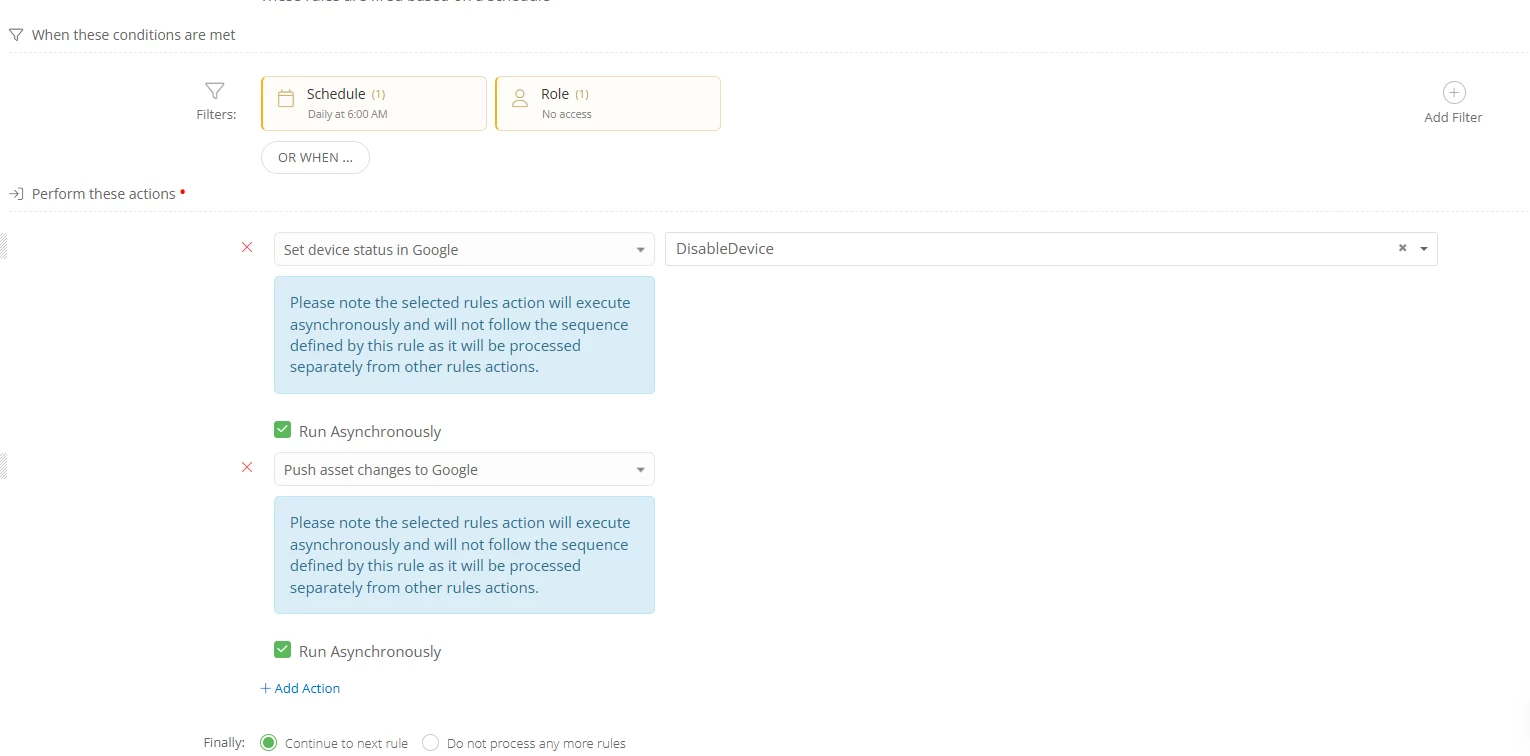Click 'No access' text in Role filter
1530x756 pixels.
[567, 114]
